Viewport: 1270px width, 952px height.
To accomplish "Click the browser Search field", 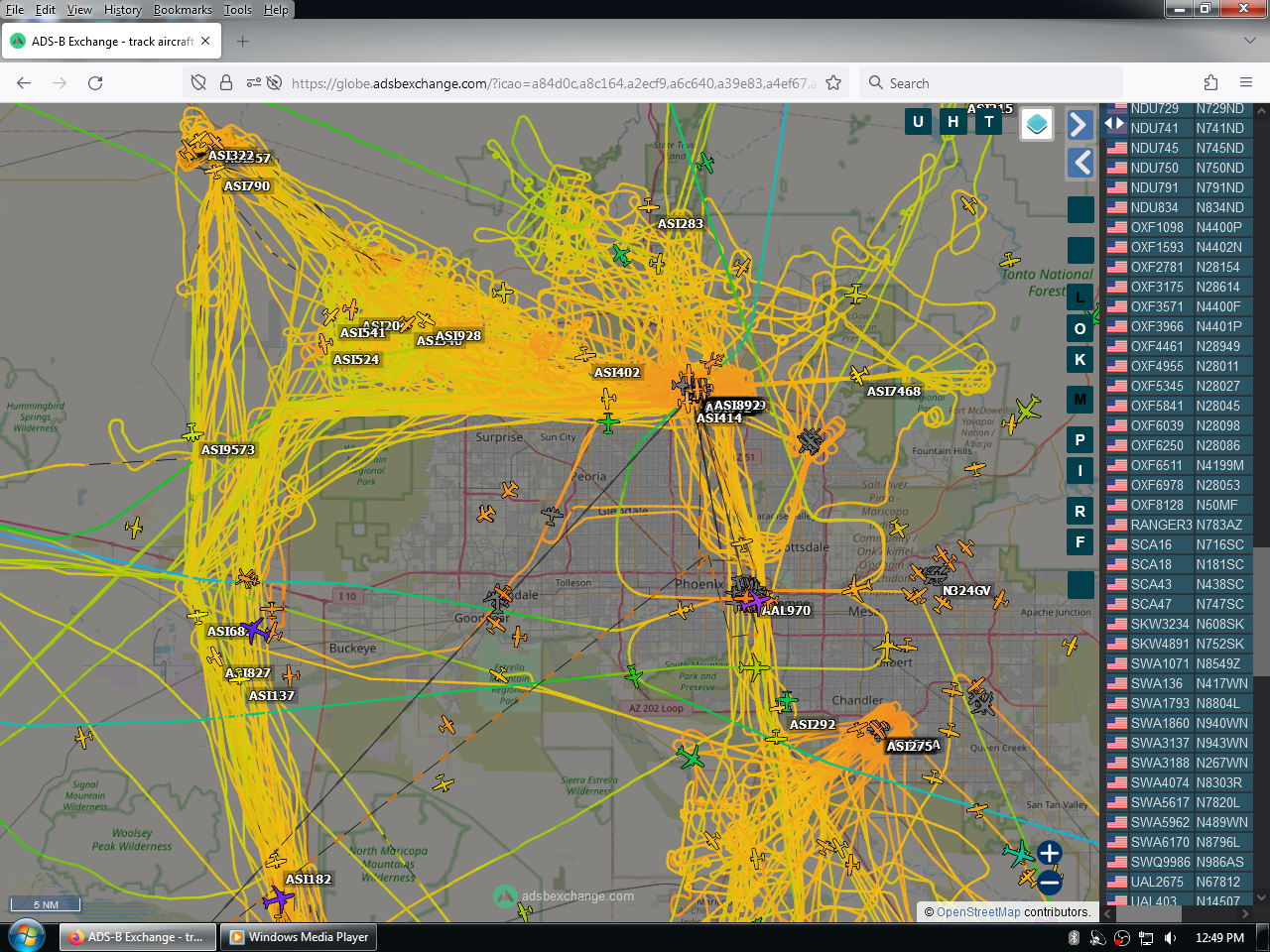I will (x=990, y=83).
